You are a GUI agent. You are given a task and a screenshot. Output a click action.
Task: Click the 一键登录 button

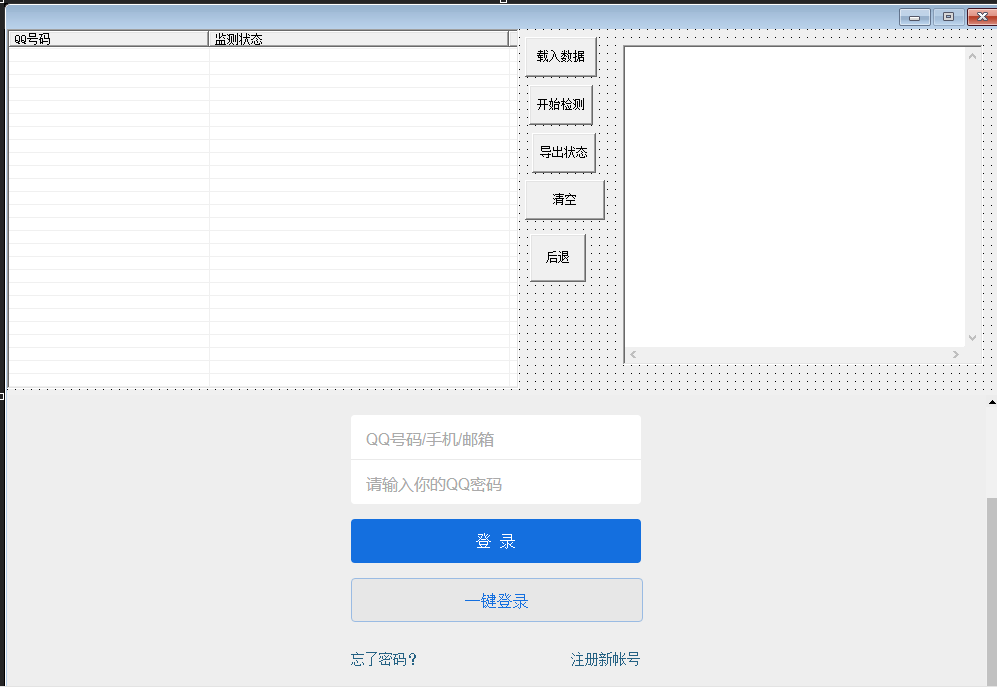tap(496, 599)
